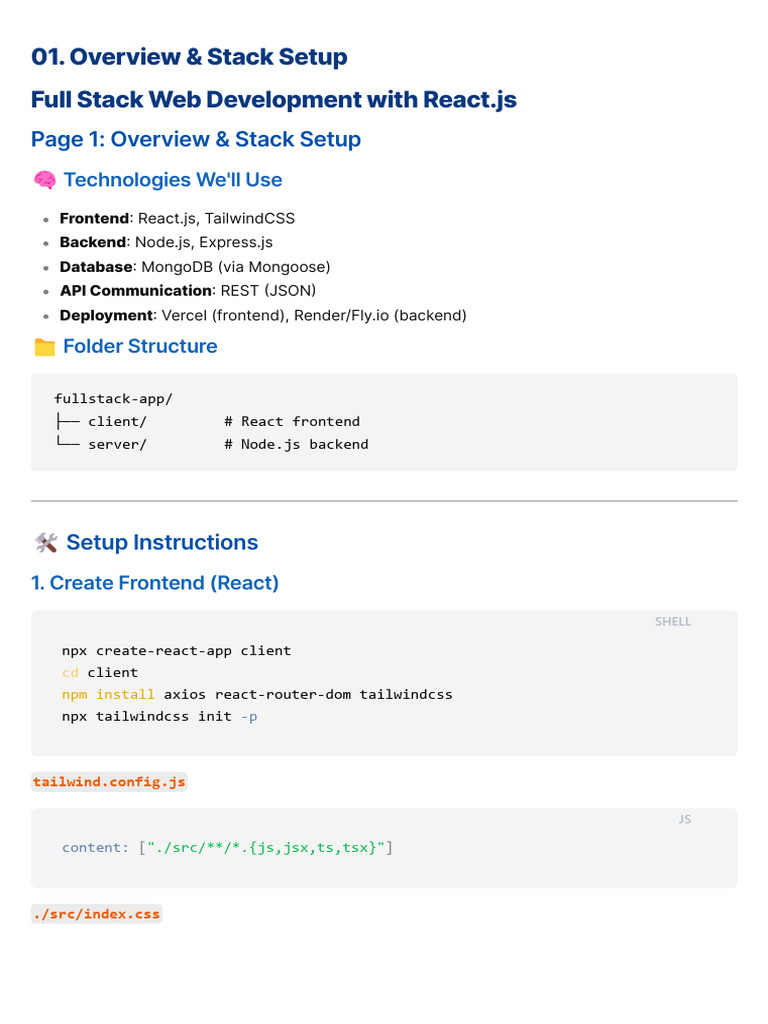
Task: Click the './src/index.css' inline code tag
Action: click(x=96, y=914)
